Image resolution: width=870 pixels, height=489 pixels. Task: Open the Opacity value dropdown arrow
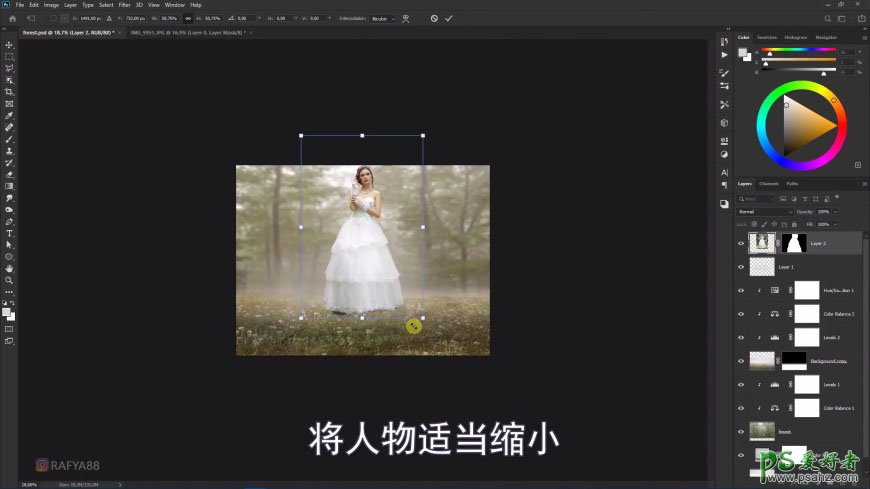(x=835, y=211)
